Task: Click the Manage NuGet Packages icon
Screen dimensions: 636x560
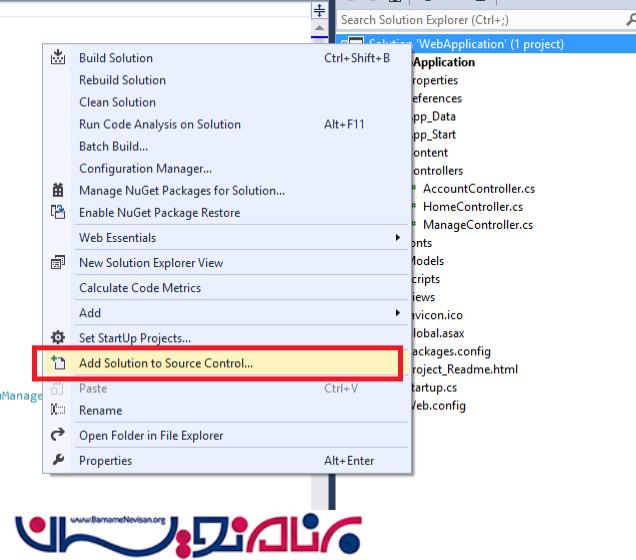Action: point(58,190)
